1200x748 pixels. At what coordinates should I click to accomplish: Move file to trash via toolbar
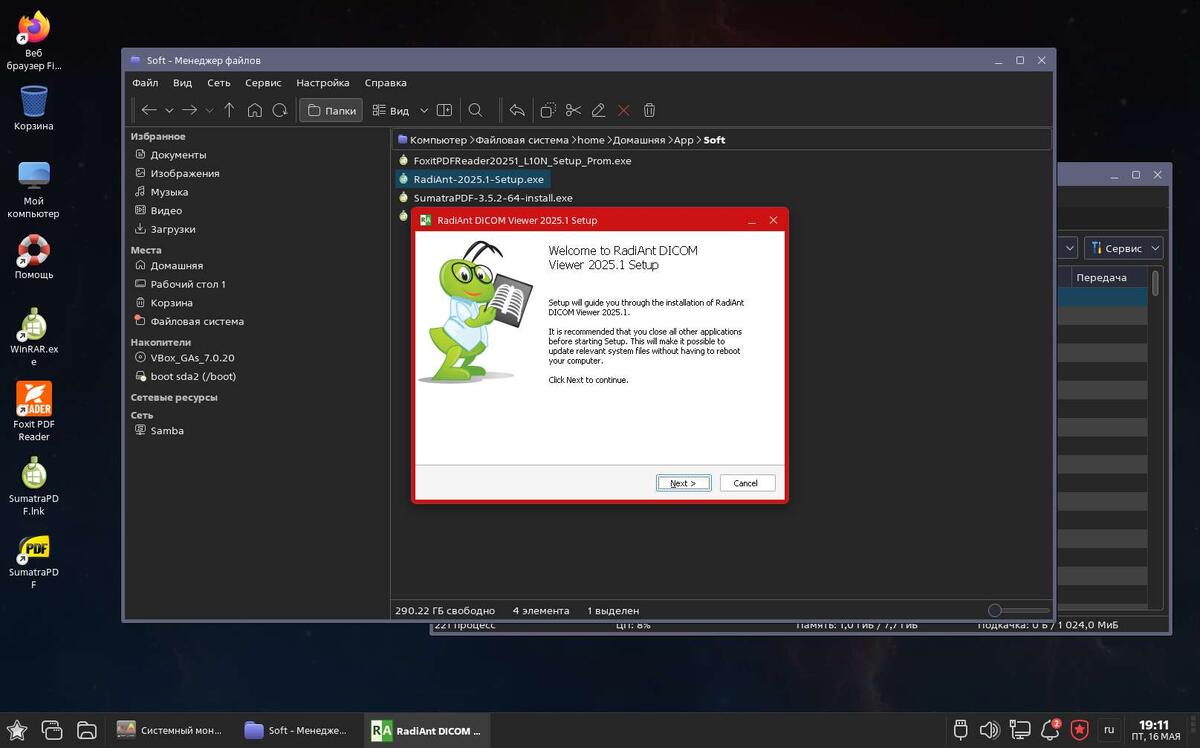(649, 110)
